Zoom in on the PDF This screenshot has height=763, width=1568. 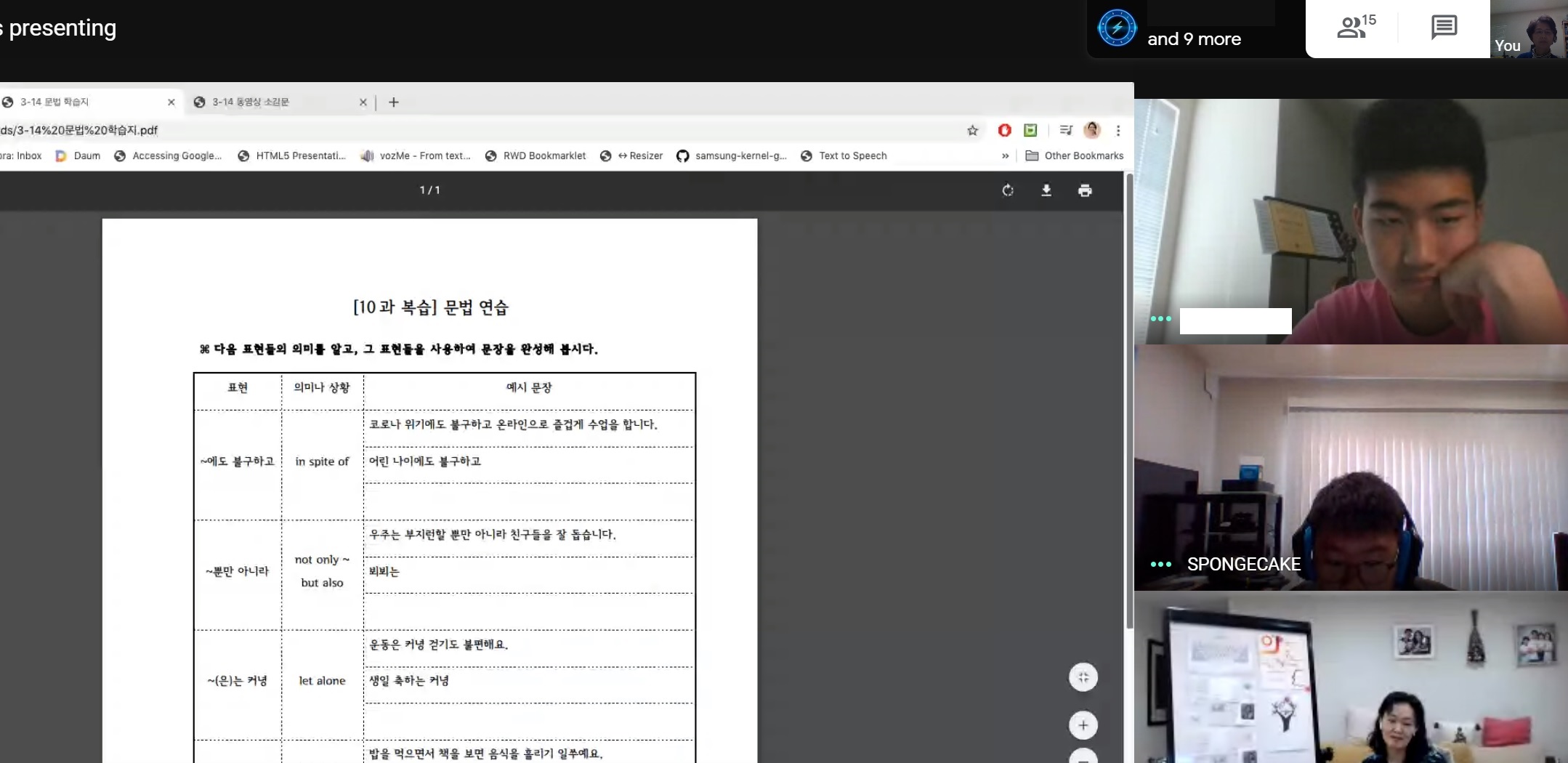coord(1083,725)
